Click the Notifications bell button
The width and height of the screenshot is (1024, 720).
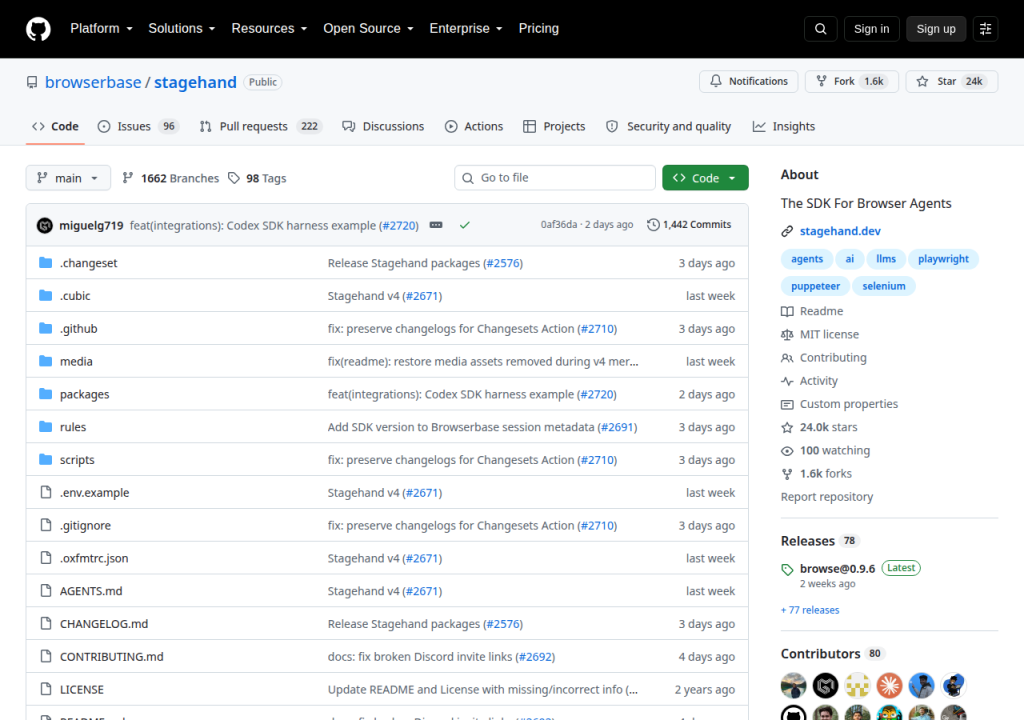(x=748, y=81)
